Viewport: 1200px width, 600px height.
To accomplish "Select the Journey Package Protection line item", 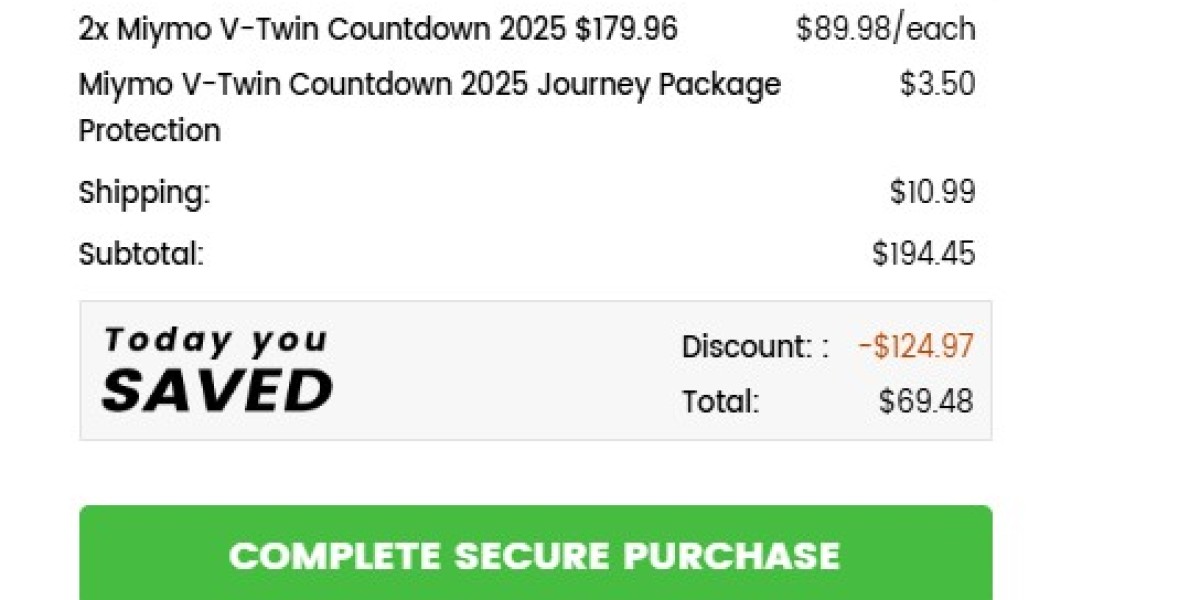I will [x=429, y=85].
